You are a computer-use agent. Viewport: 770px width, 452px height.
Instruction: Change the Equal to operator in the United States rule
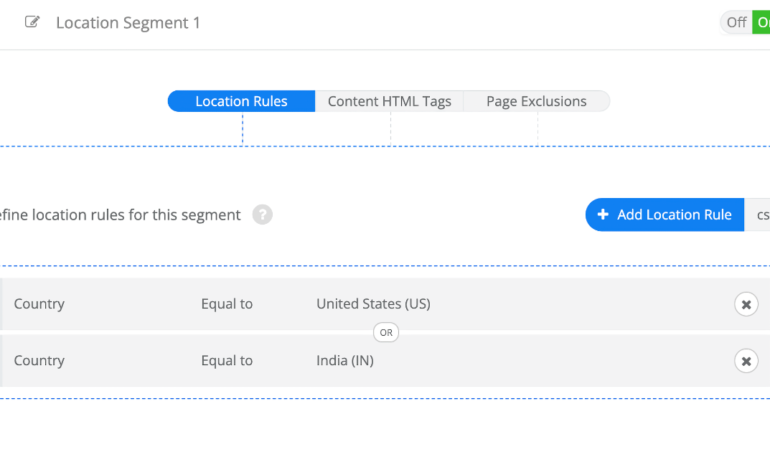click(x=226, y=304)
